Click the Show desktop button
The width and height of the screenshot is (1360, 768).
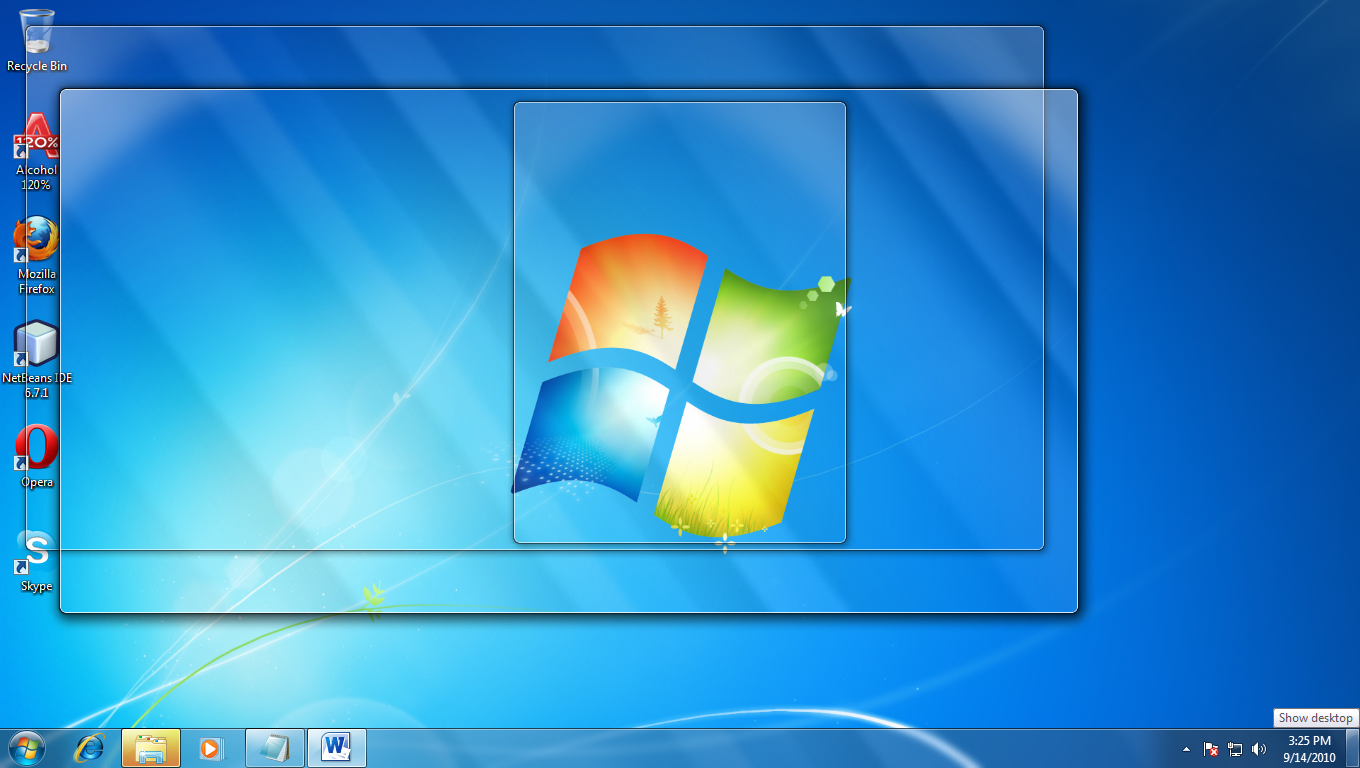click(x=1352, y=748)
